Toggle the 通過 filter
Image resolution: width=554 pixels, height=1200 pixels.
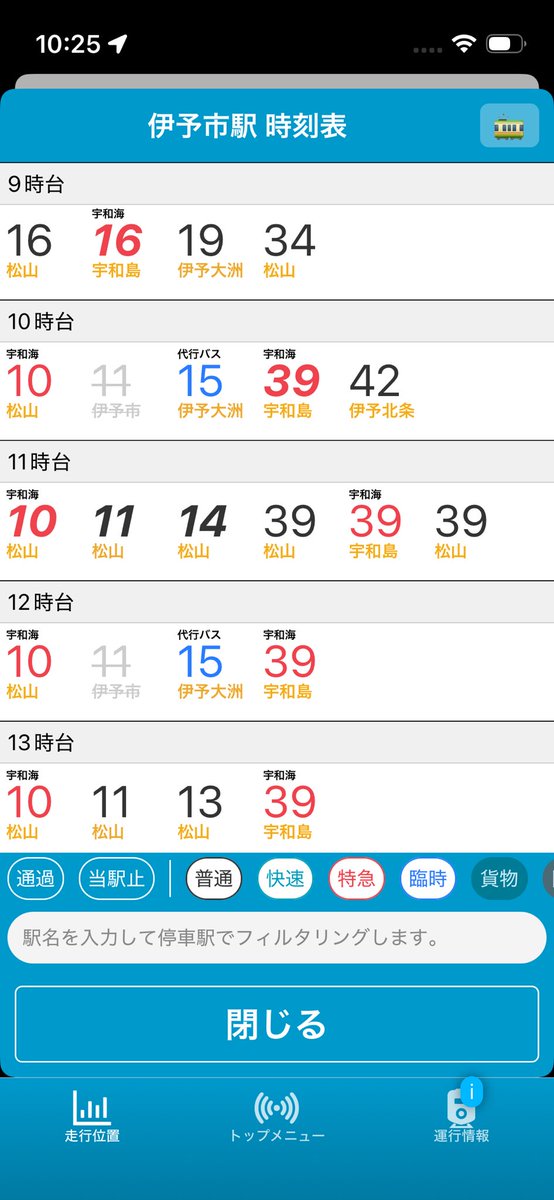[36, 879]
